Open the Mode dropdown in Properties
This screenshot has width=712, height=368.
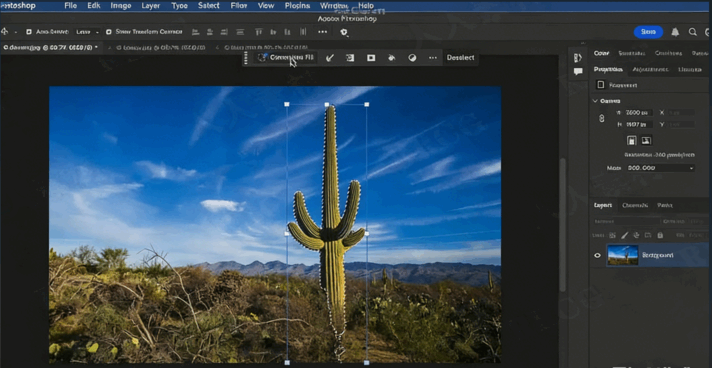[661, 168]
